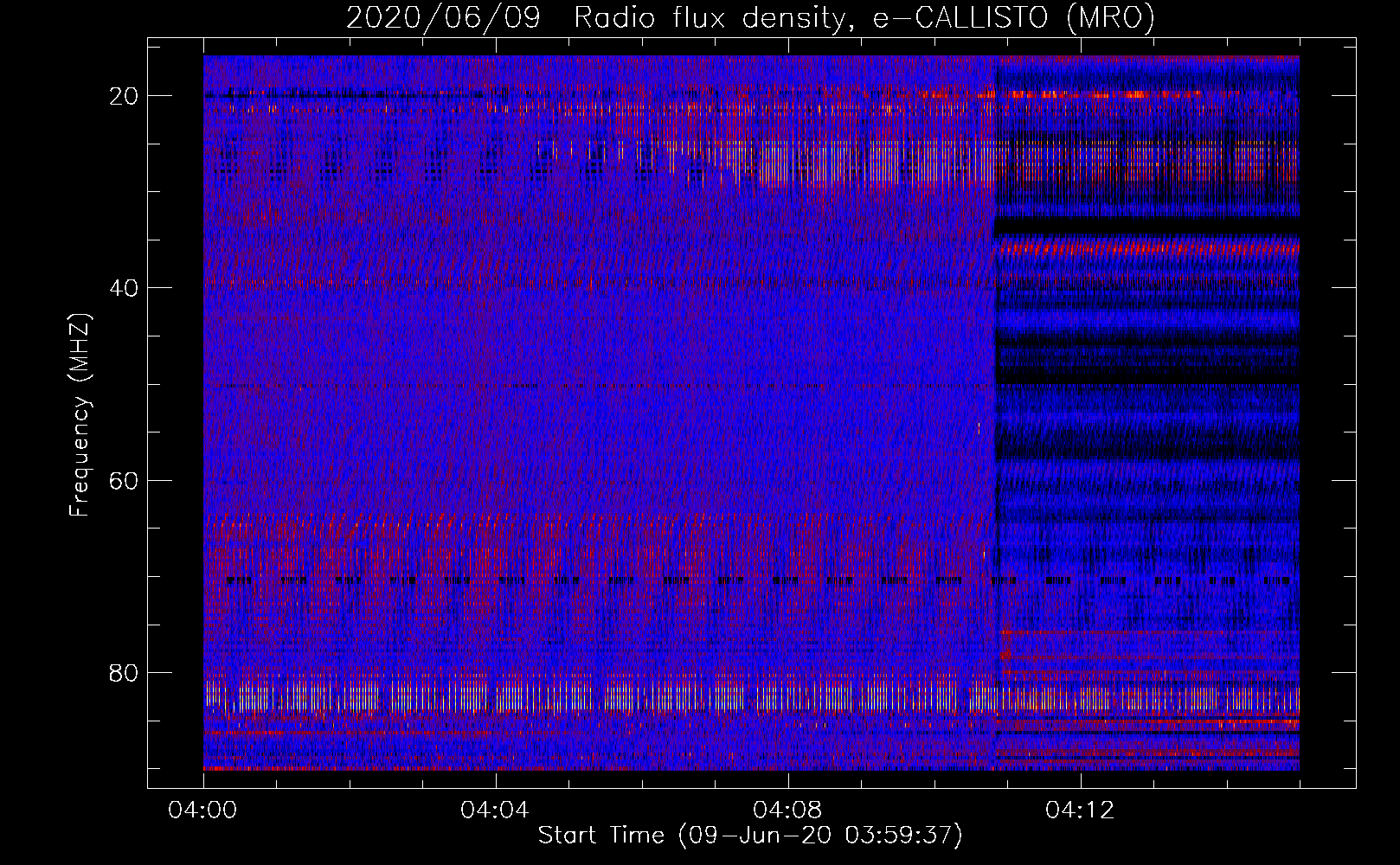This screenshot has width=1400, height=865.
Task: Click the "04:12" time tick label
Action: [x=1080, y=811]
